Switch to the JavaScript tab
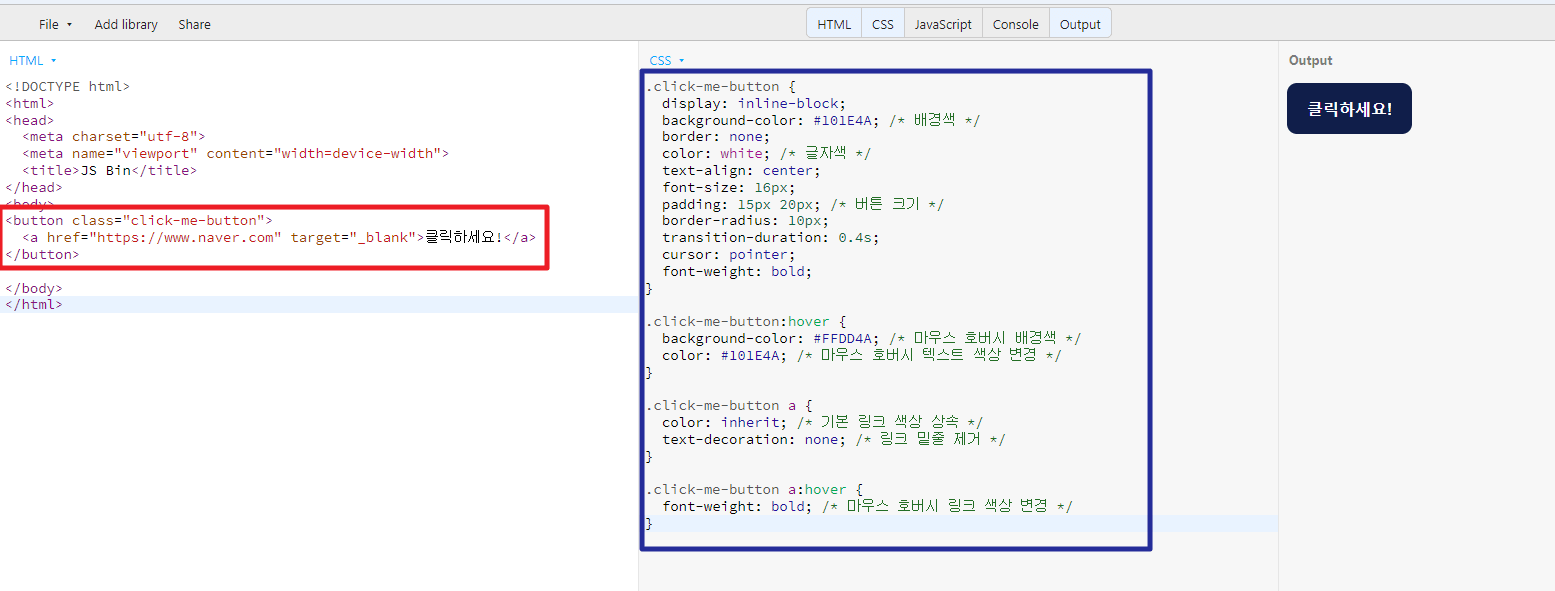 pos(942,22)
